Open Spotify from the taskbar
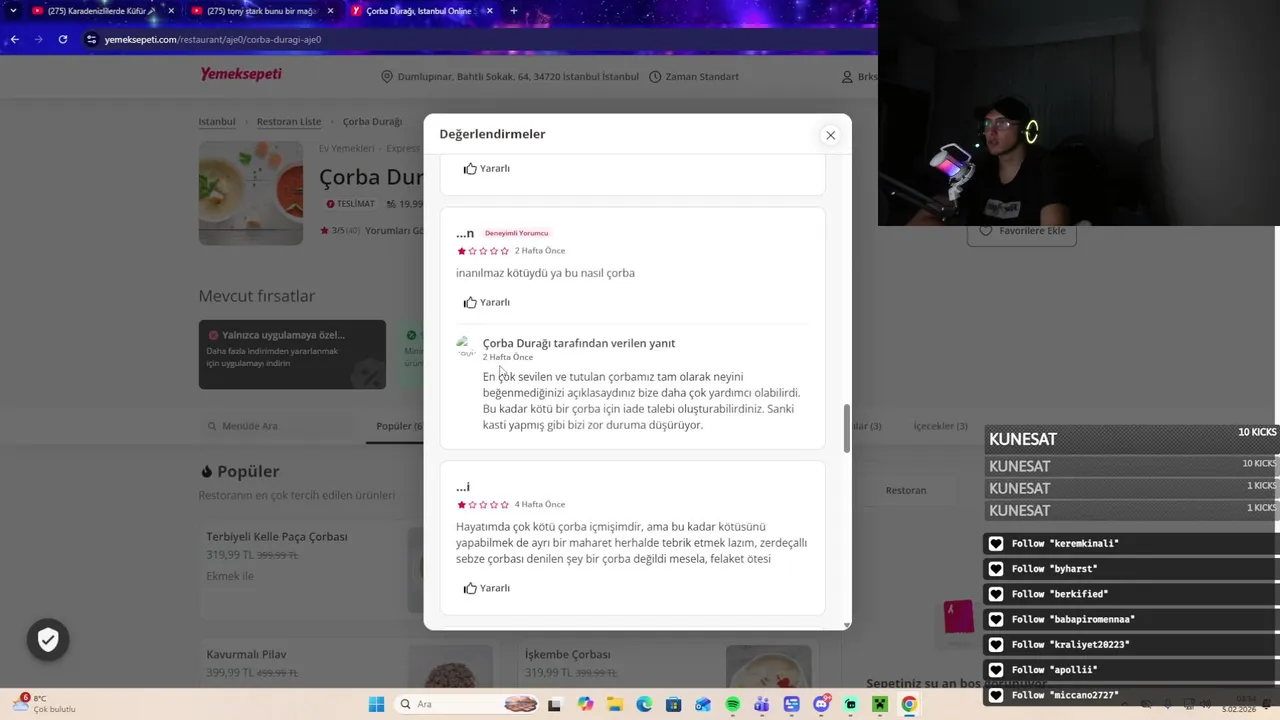Image resolution: width=1280 pixels, height=720 pixels. [x=733, y=705]
